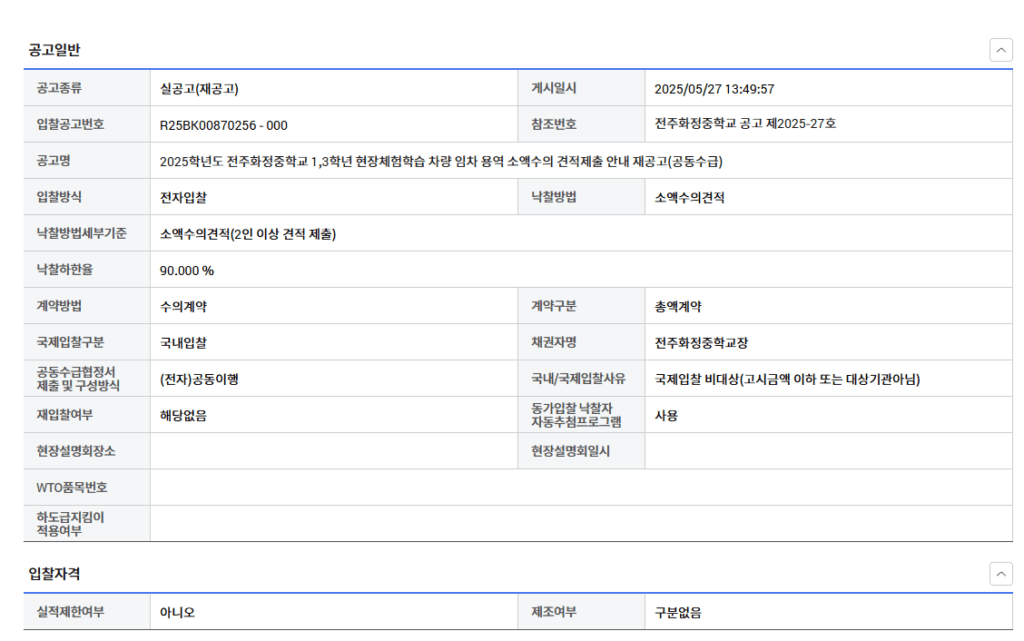Click the 현장설명회장소 label
The width and height of the screenshot is (1024, 641).
(76, 451)
